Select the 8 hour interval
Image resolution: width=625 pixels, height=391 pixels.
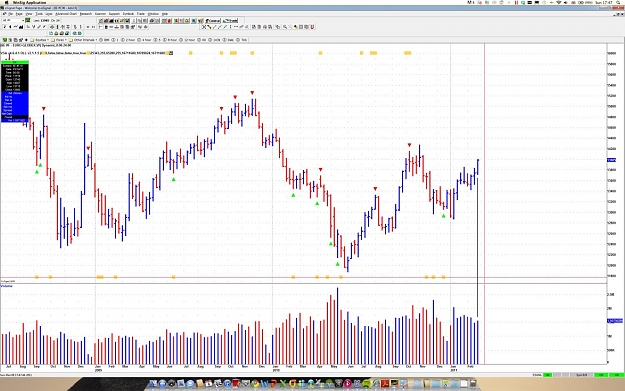tap(170, 40)
